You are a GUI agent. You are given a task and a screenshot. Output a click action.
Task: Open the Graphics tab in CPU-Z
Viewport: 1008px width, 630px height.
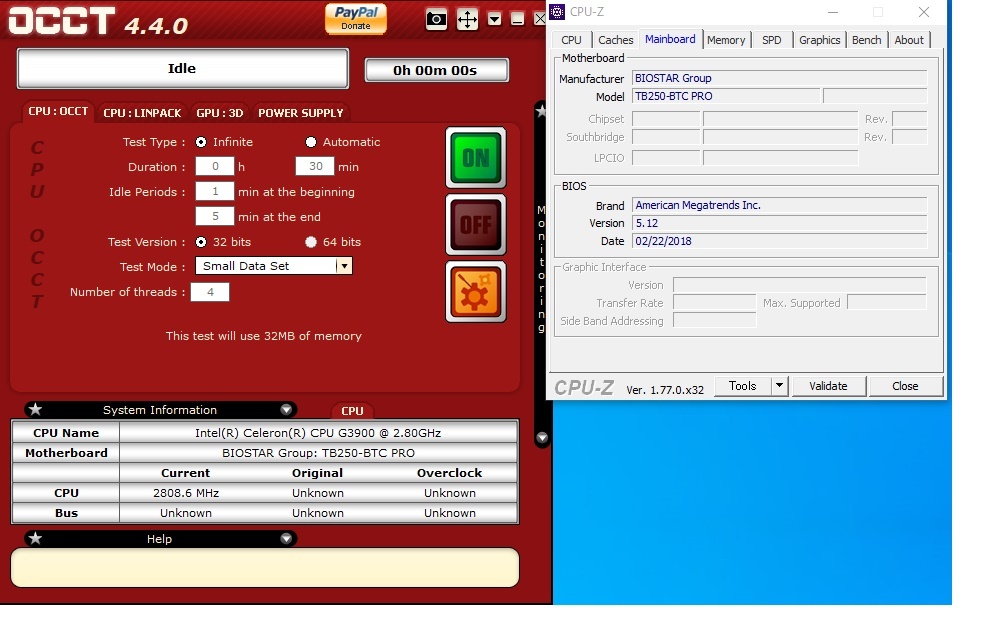[x=820, y=40]
